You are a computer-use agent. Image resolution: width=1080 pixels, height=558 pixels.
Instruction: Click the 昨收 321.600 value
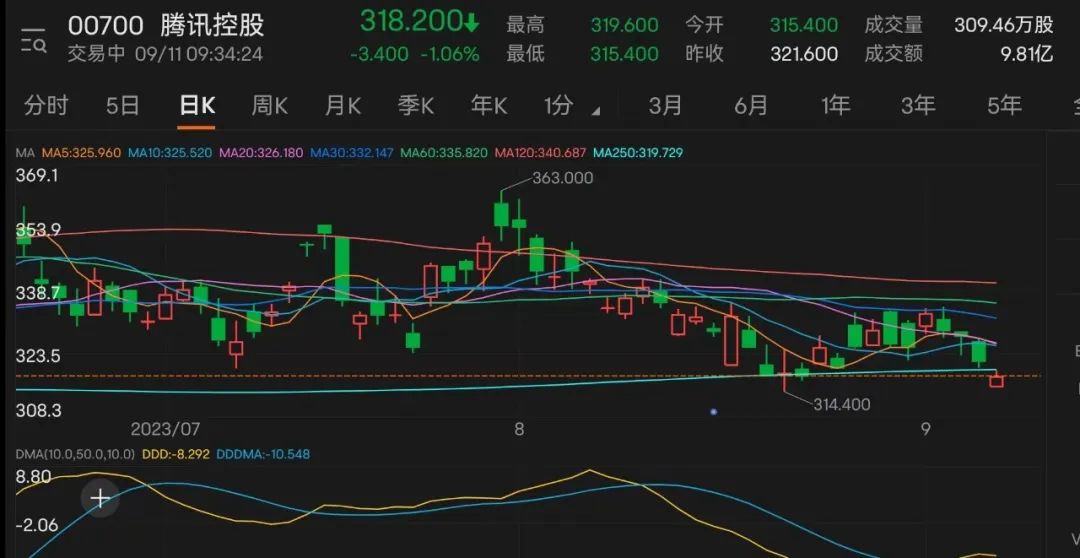[804, 54]
